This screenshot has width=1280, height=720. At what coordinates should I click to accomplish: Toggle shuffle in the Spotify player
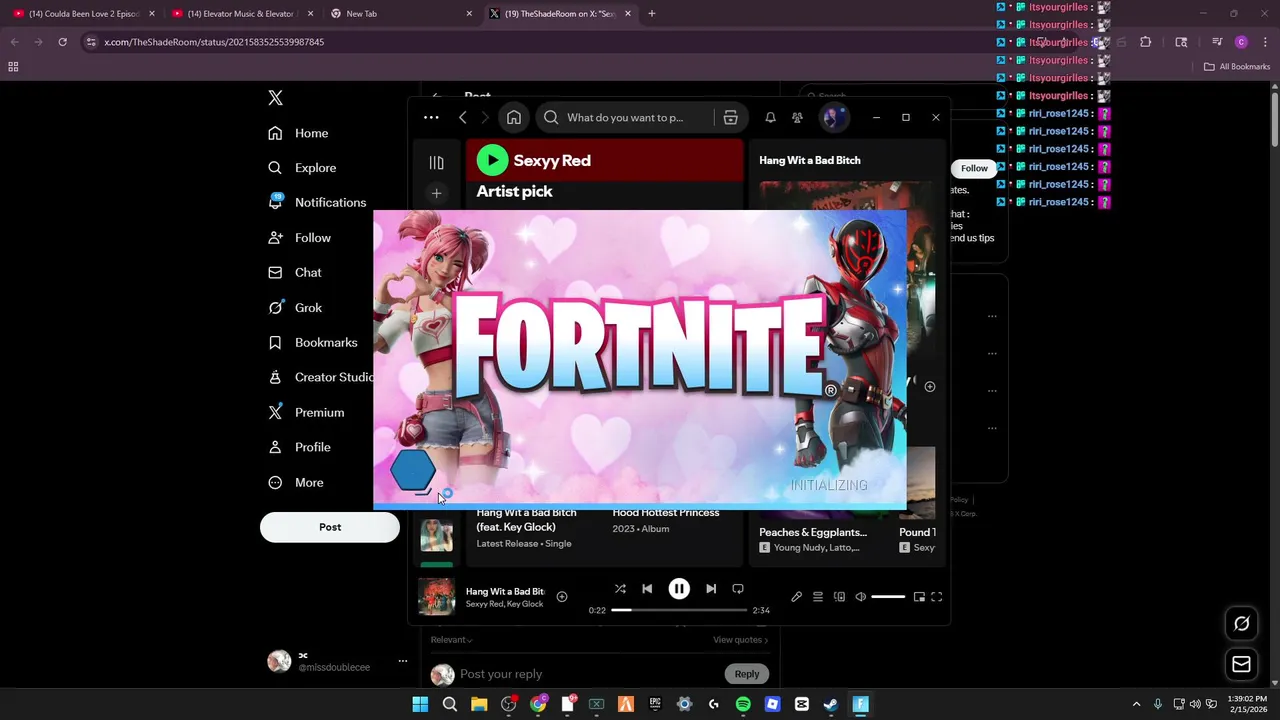[620, 589]
